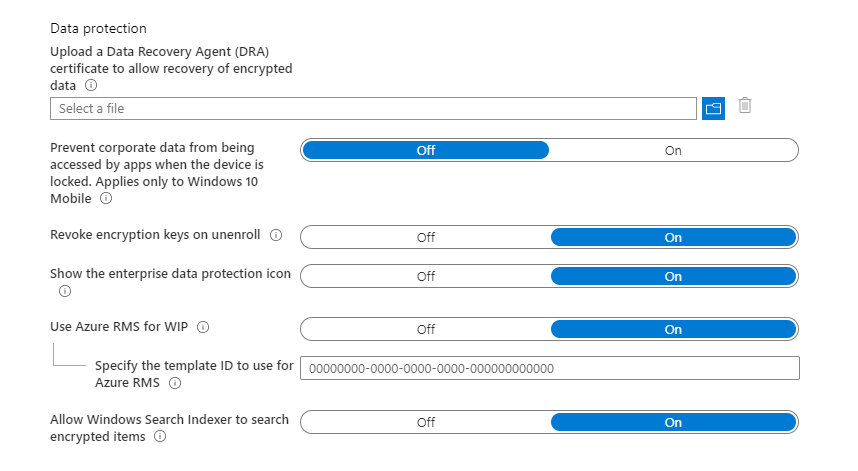The width and height of the screenshot is (858, 471).
Task: Show info tooltip for DRA certificate upload
Action: [x=91, y=85]
